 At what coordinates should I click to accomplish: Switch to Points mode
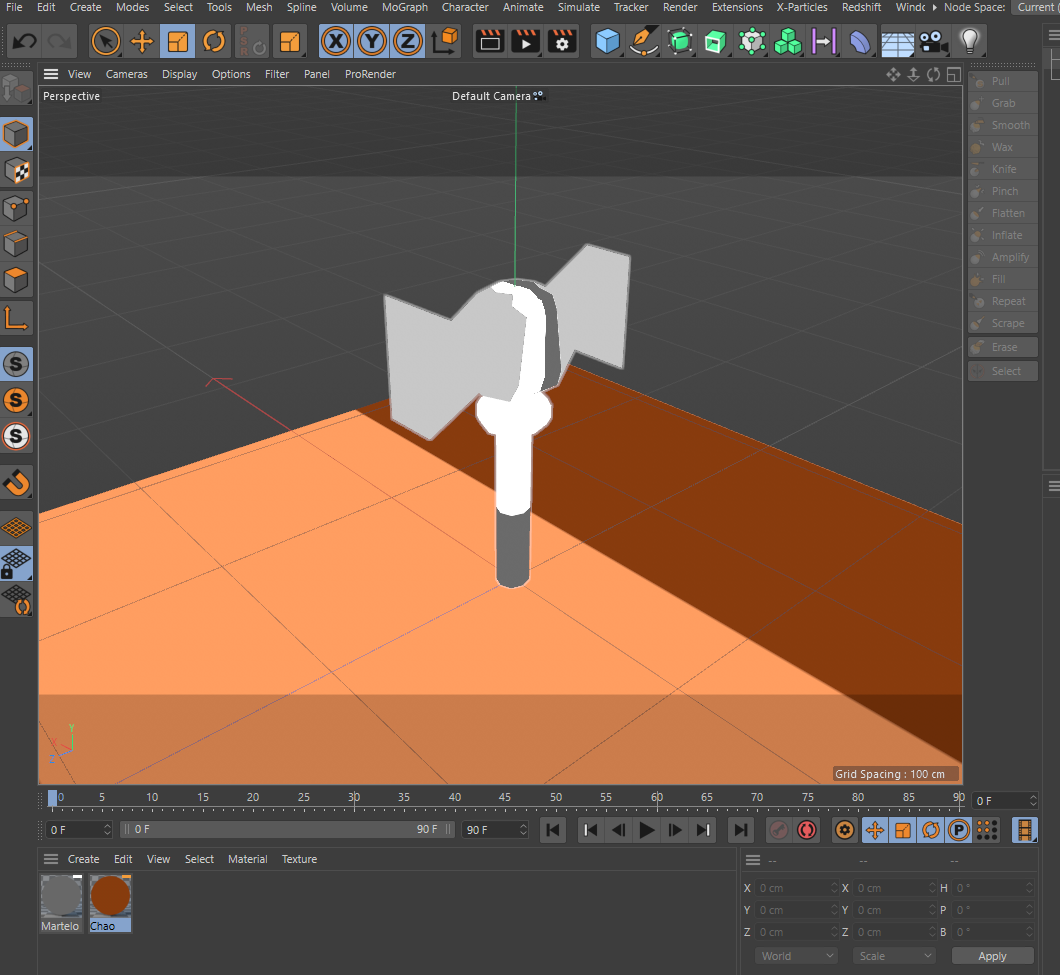16,208
